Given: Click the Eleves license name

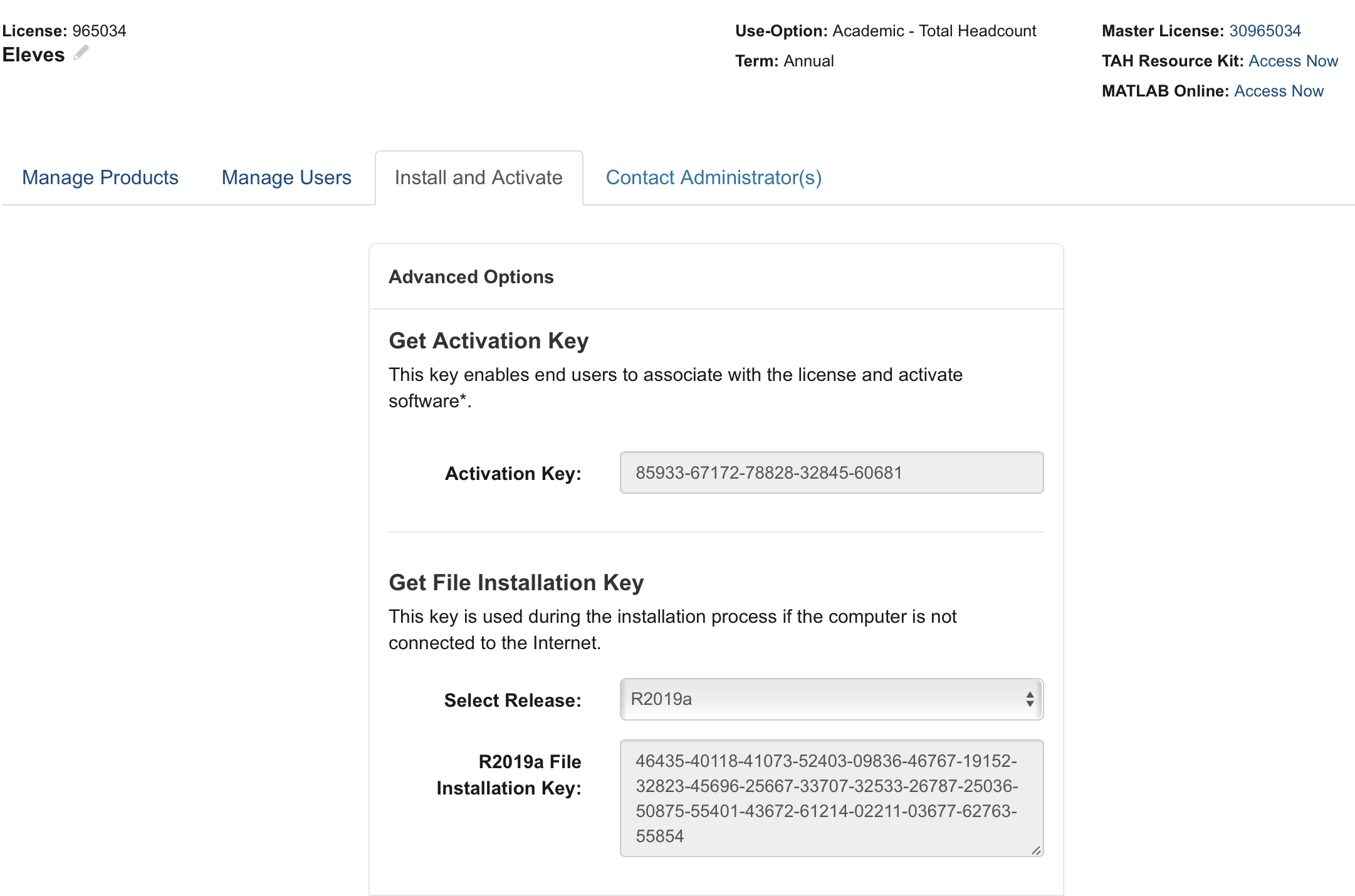Looking at the screenshot, I should (x=34, y=55).
